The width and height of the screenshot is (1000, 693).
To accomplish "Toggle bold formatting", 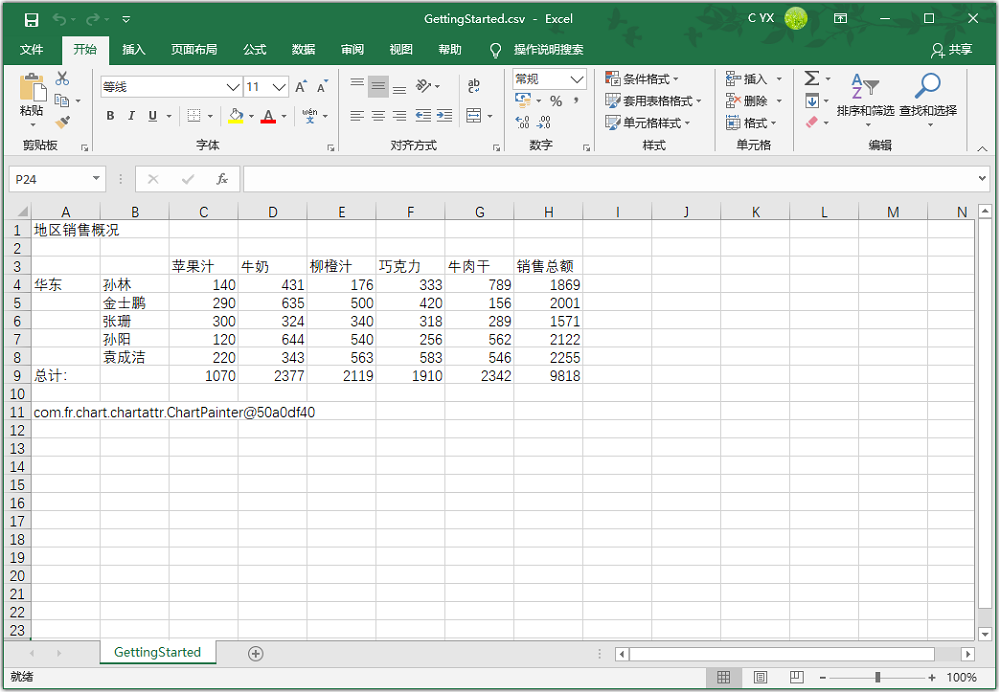I will click(x=110, y=116).
